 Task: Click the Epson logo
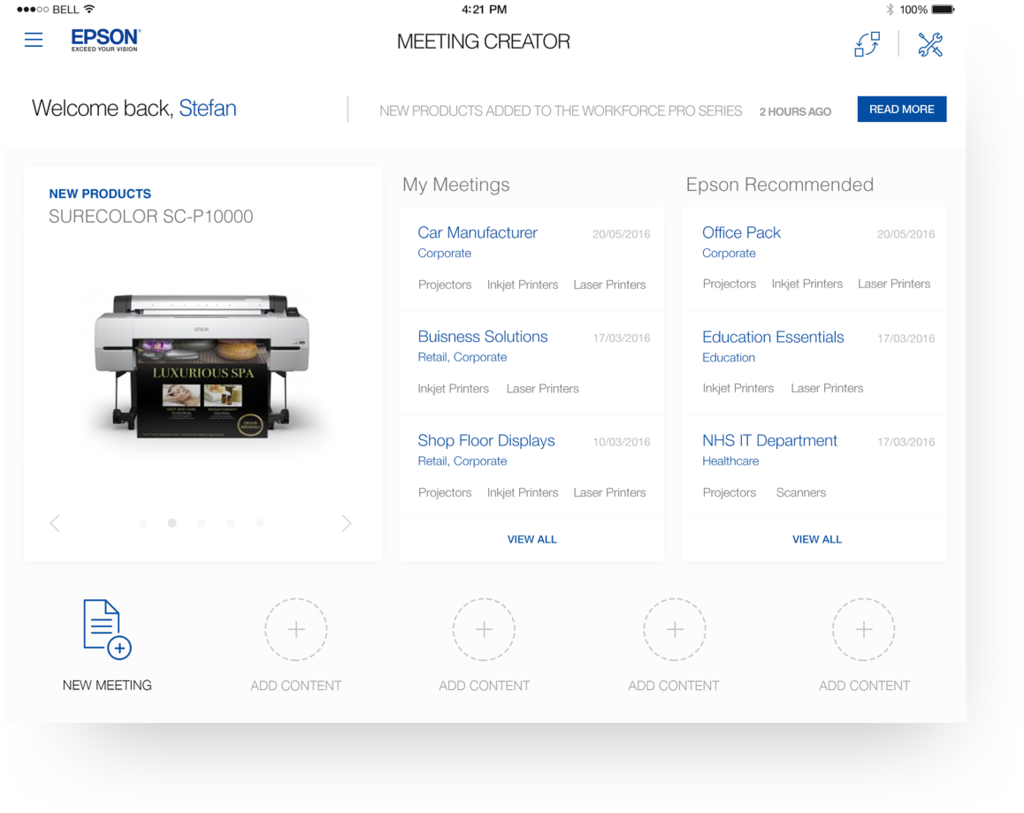point(106,40)
